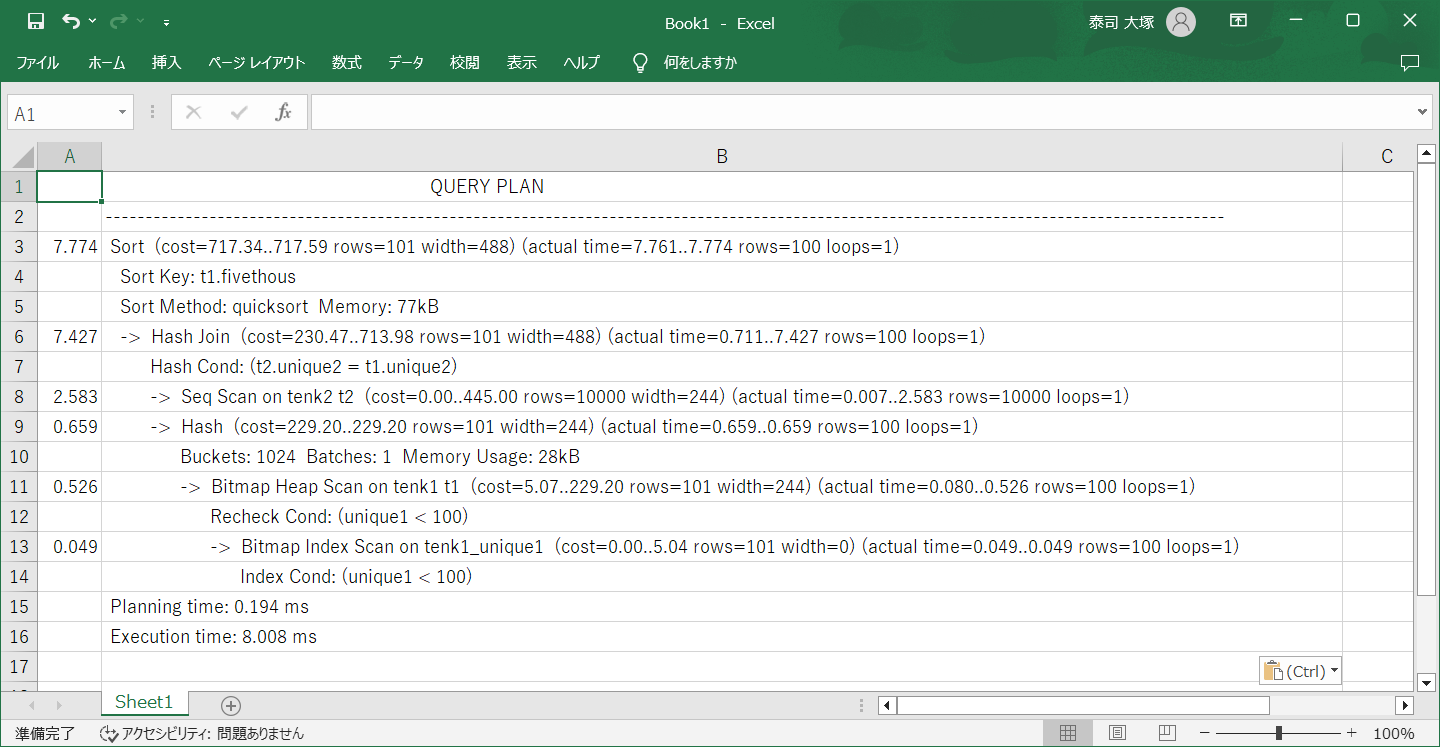Image resolution: width=1440 pixels, height=747 pixels.
Task: Click the Select All corner triangle
Action: pos(19,157)
